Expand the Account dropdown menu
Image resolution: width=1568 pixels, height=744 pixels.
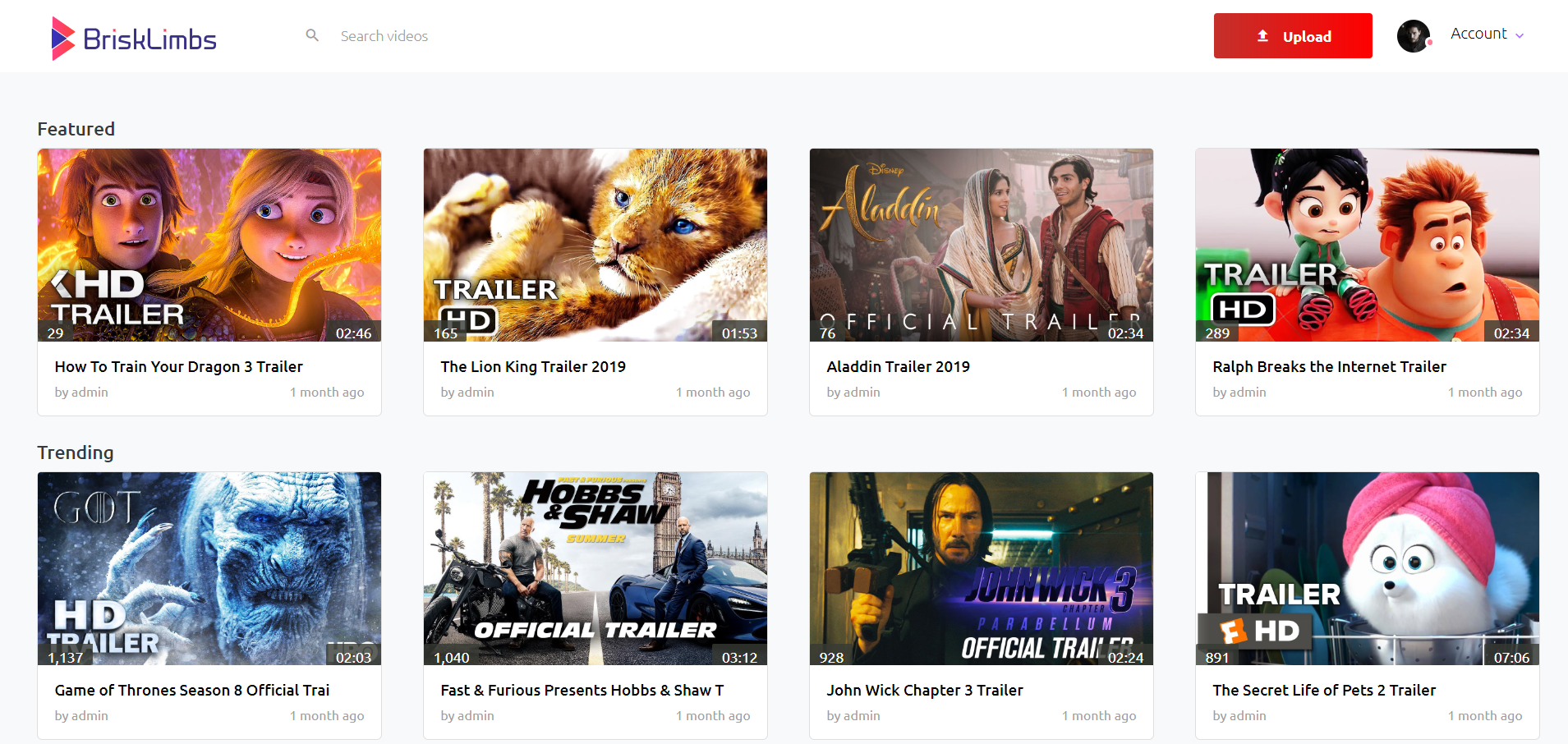click(1488, 34)
